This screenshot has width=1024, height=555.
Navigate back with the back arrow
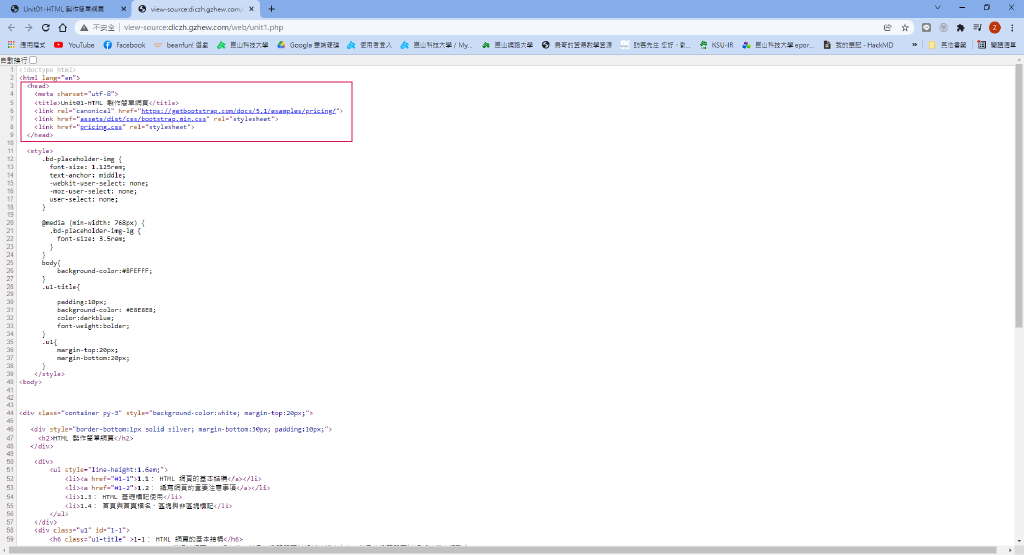pos(11,28)
